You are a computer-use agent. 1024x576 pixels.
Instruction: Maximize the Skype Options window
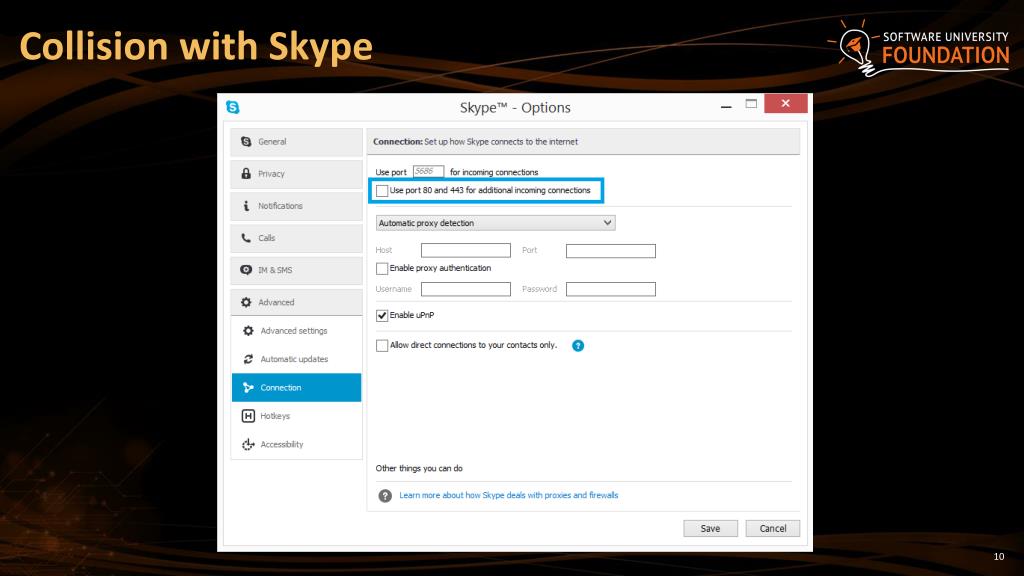tap(751, 104)
